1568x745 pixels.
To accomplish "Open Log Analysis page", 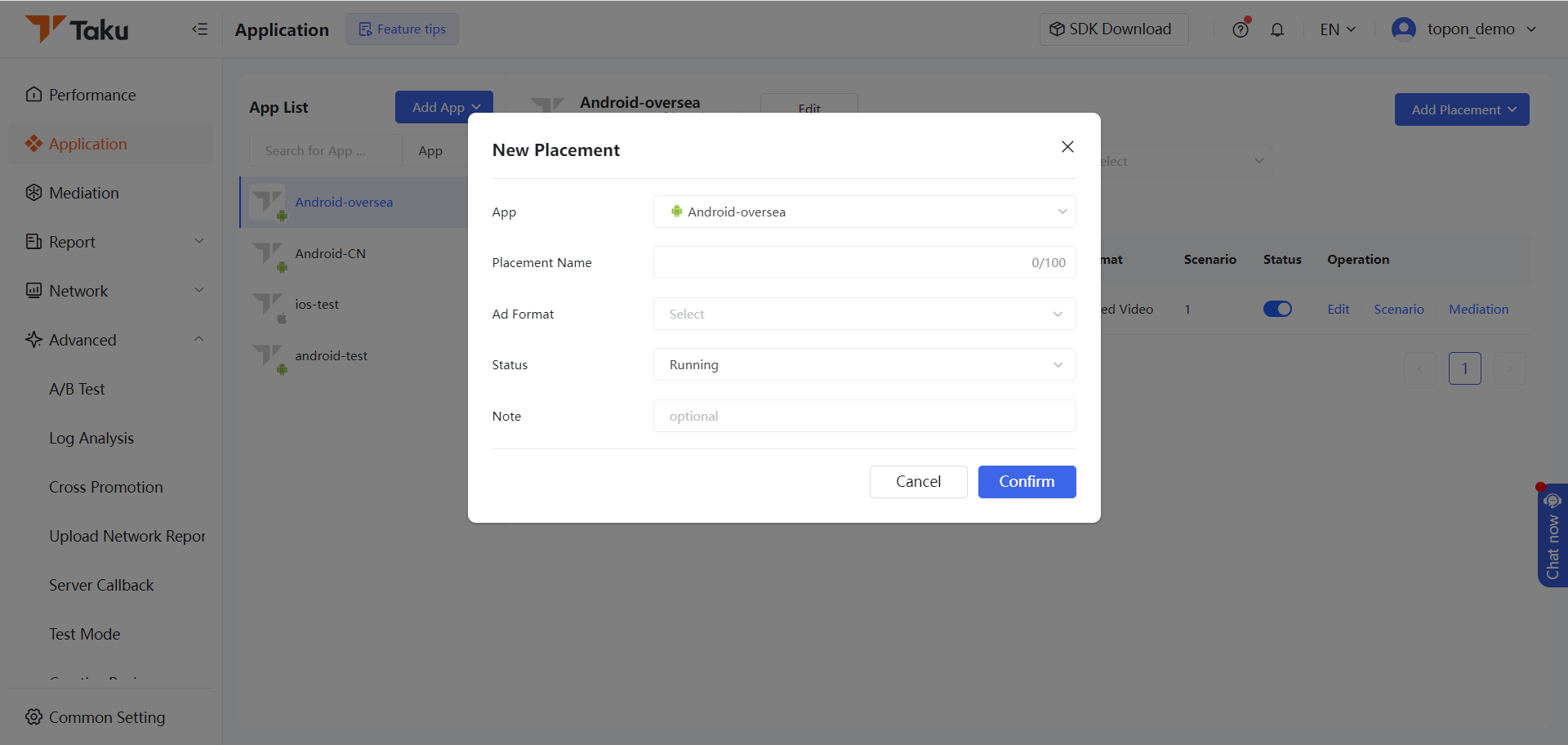I will 91,438.
